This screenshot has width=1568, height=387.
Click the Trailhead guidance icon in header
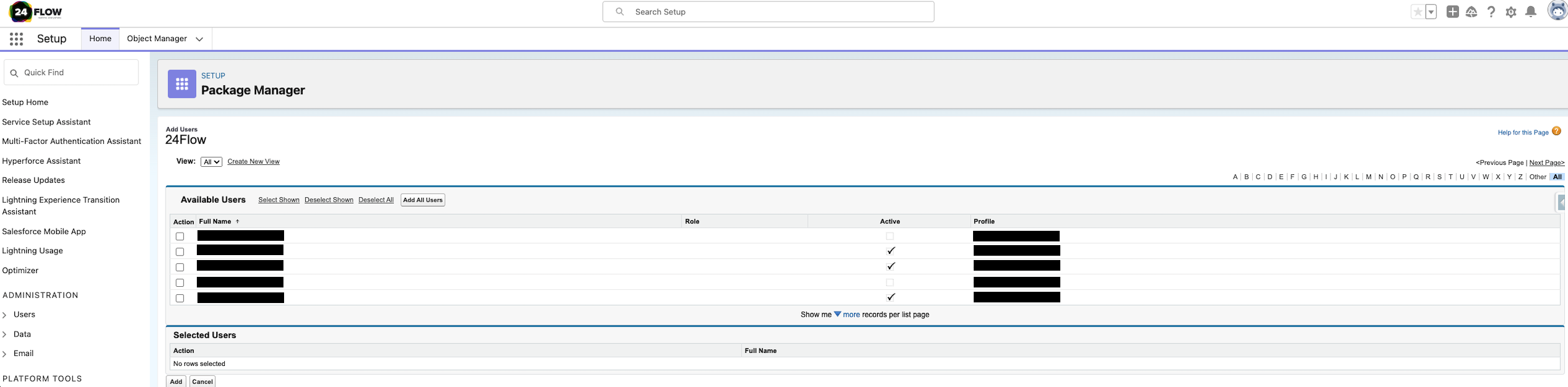pos(1471,12)
